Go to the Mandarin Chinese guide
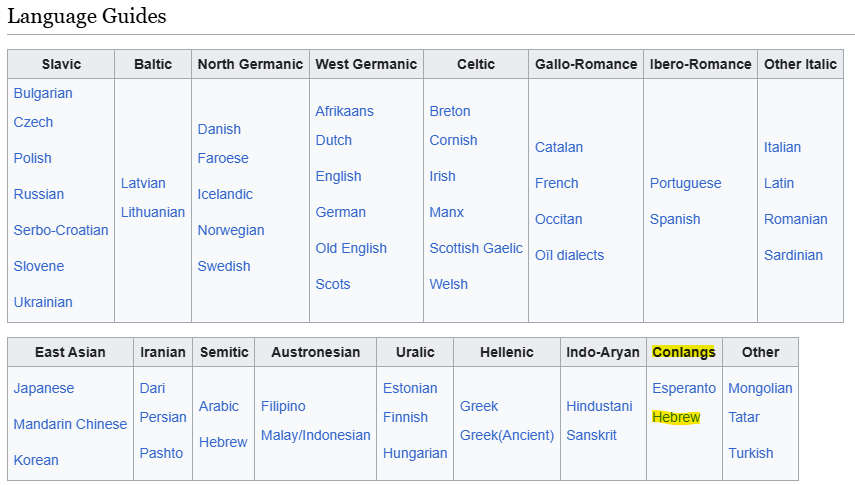The height and width of the screenshot is (485, 855). pos(70,424)
